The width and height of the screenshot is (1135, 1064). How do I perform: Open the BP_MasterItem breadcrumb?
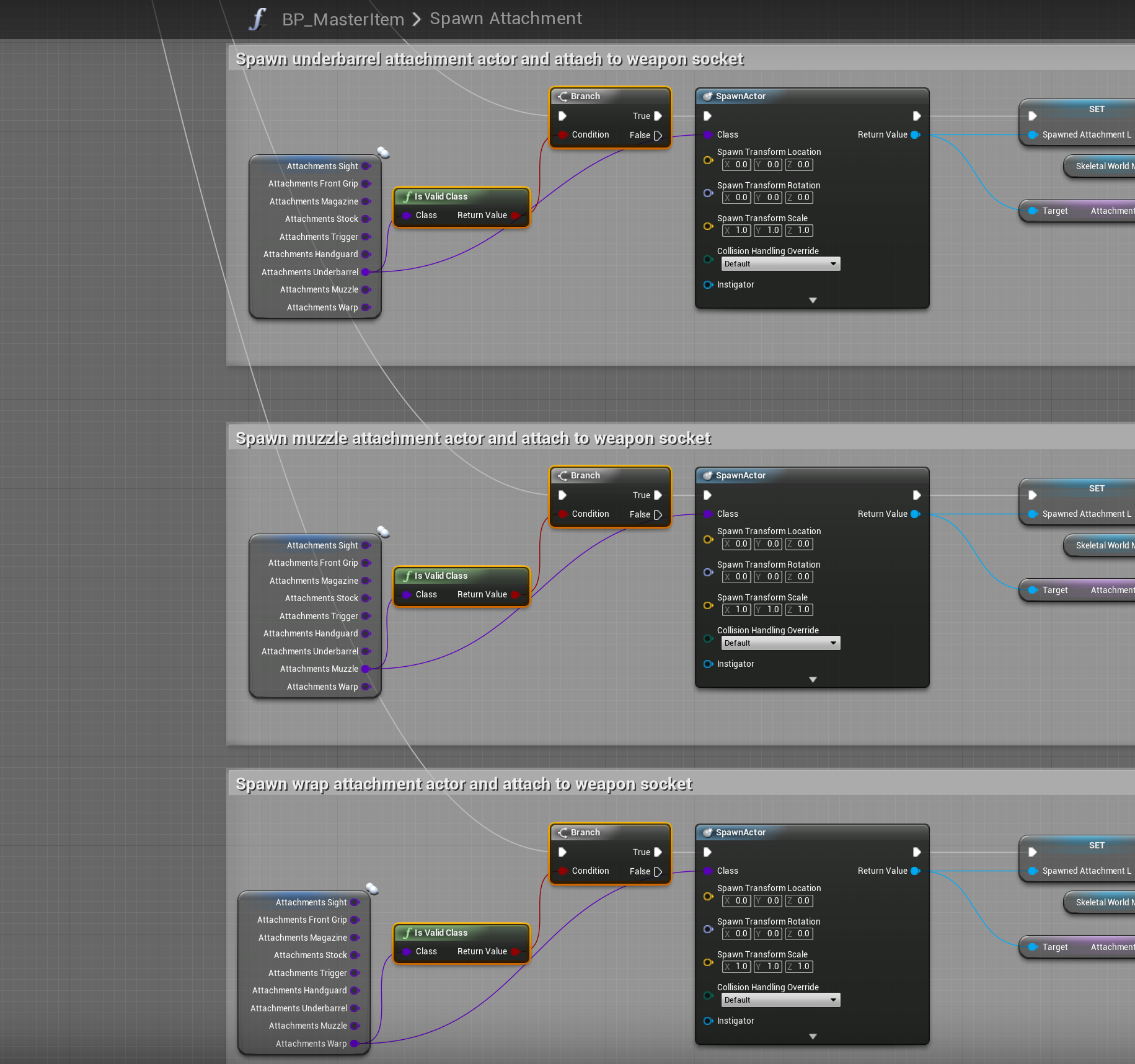[343, 19]
